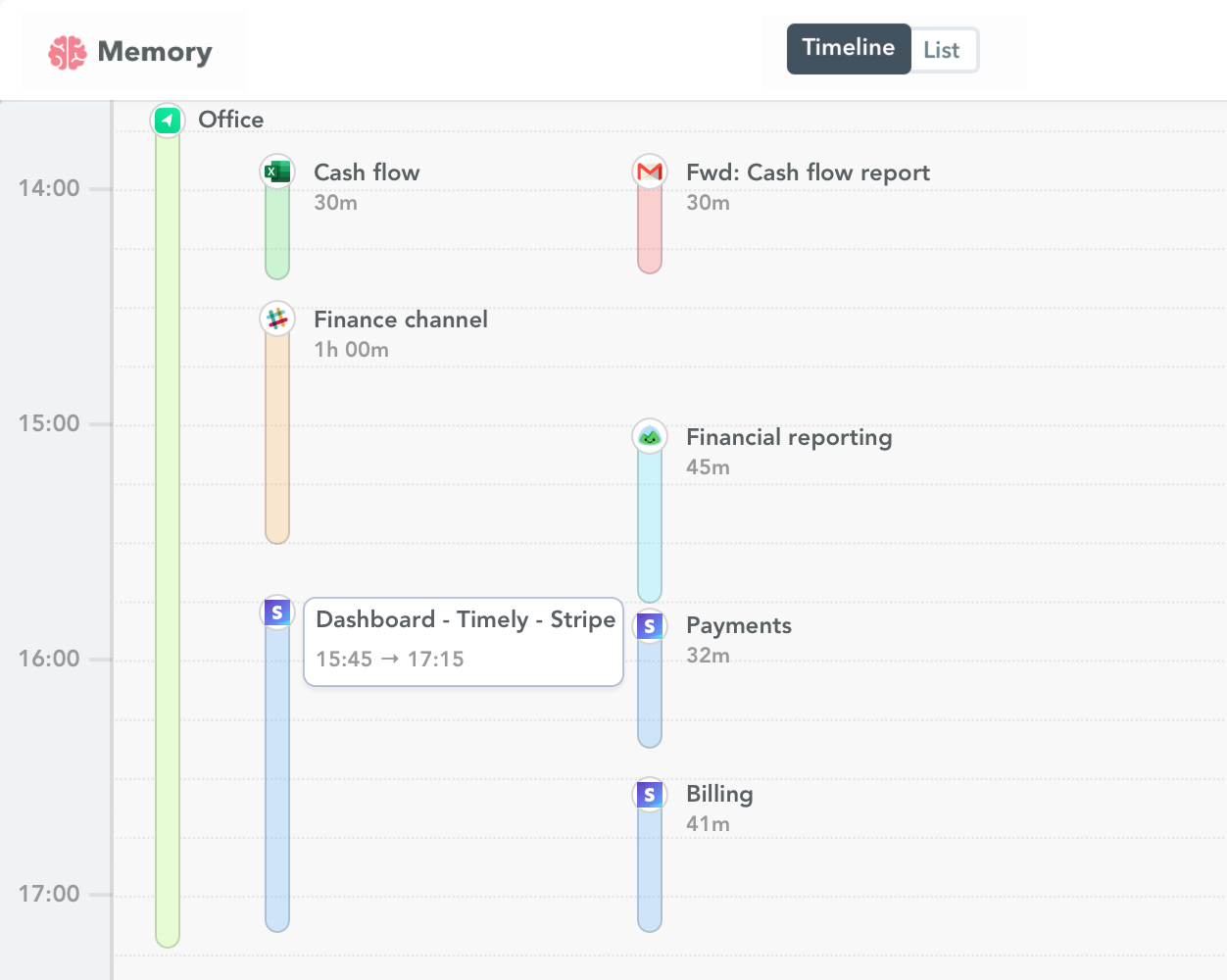
Task: Click the Stripe icon above the Dashboard bar
Action: 277,611
